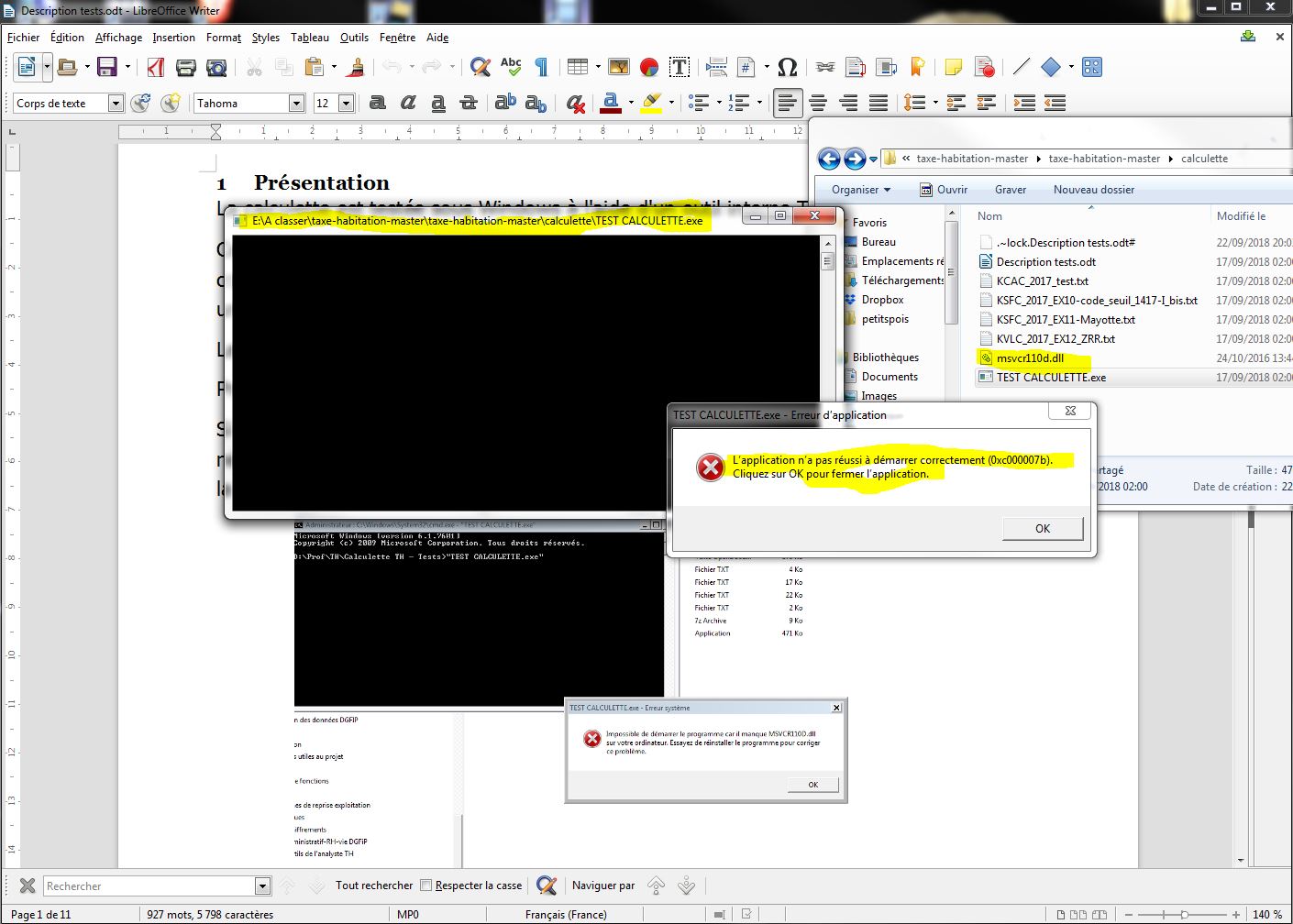Click the clear direct formatting icon
The height and width of the screenshot is (924, 1293).
(x=575, y=104)
